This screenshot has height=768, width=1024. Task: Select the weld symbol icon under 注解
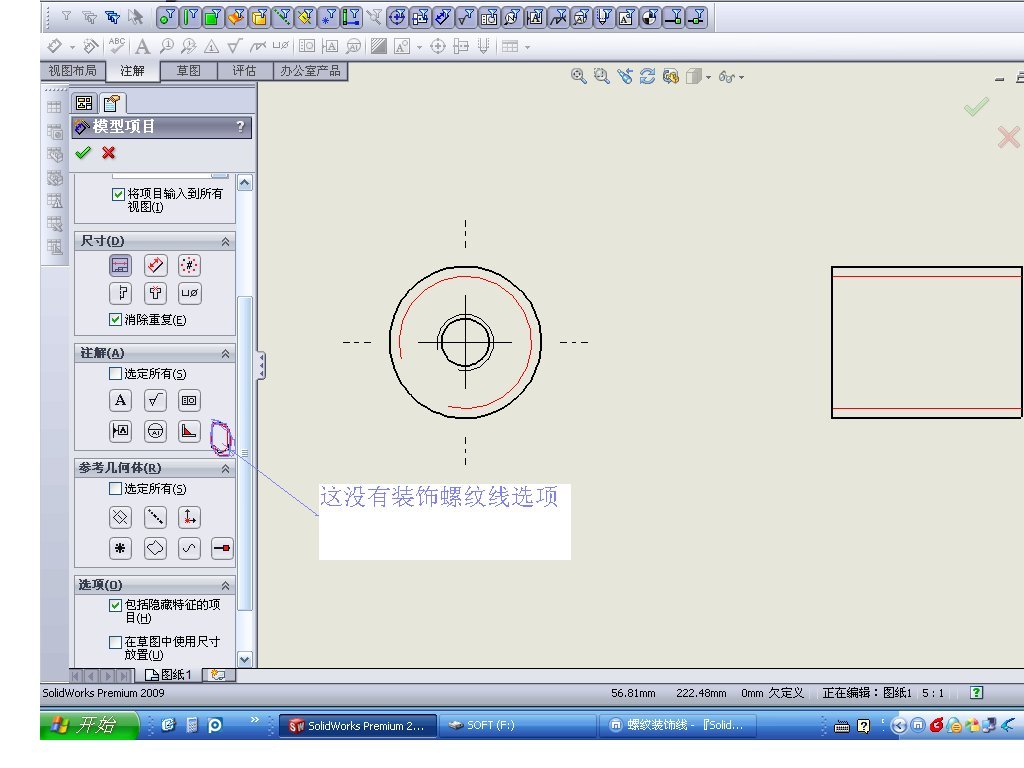pyautogui.click(x=189, y=431)
